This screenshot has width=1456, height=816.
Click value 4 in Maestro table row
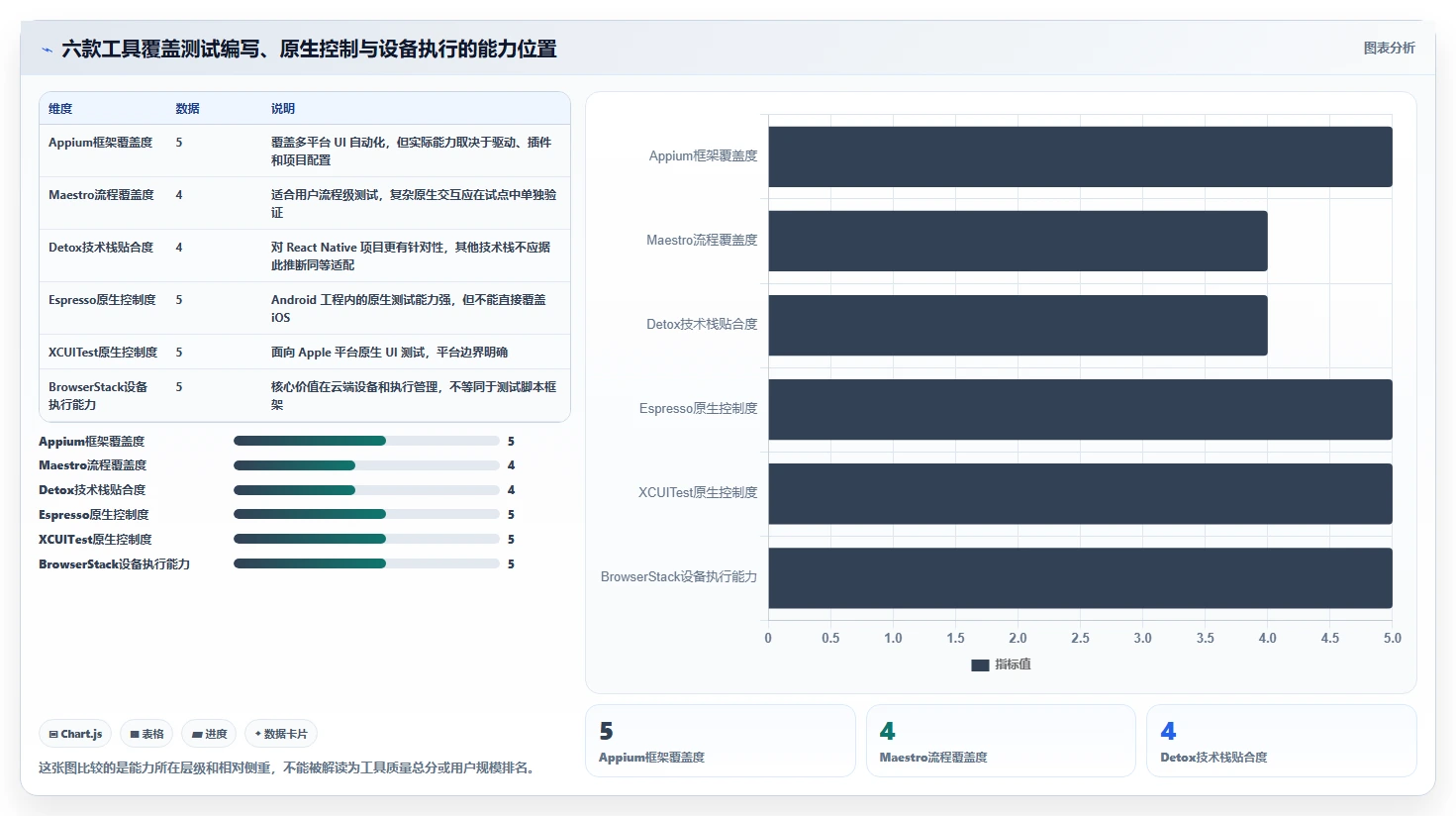pos(179,195)
